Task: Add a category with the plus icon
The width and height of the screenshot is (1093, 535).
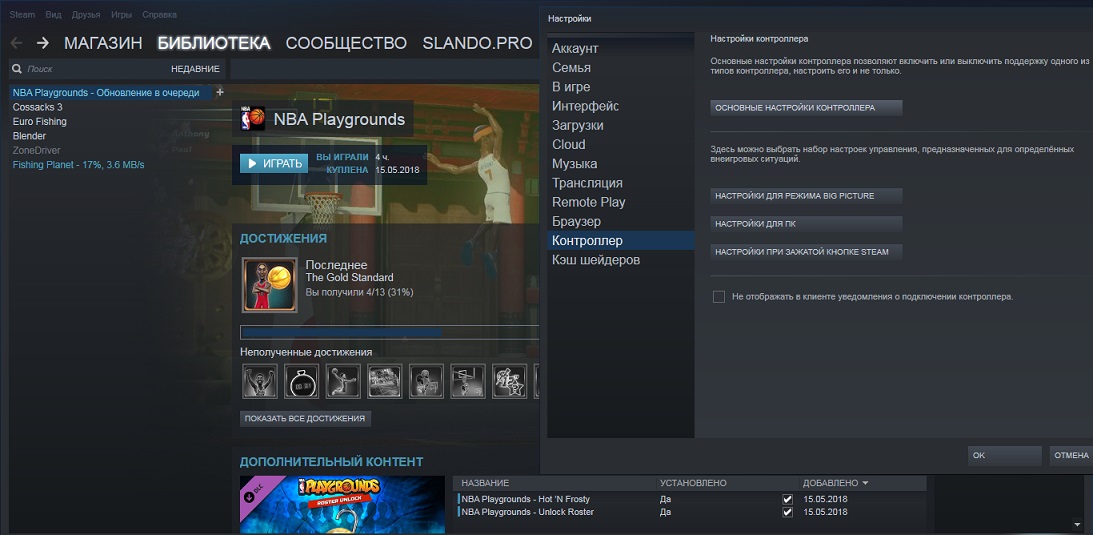Action: [220, 92]
